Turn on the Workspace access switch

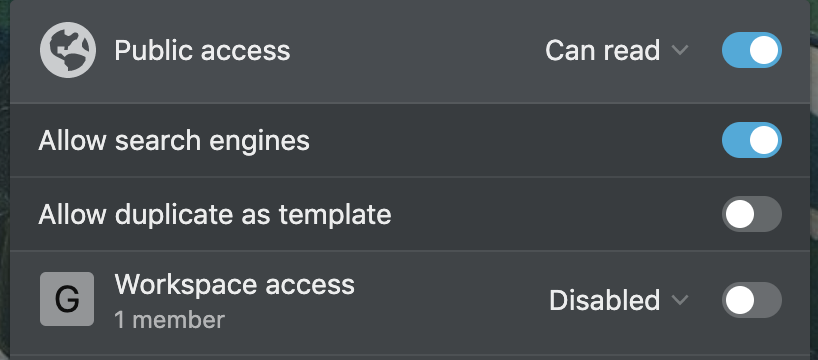(x=752, y=300)
